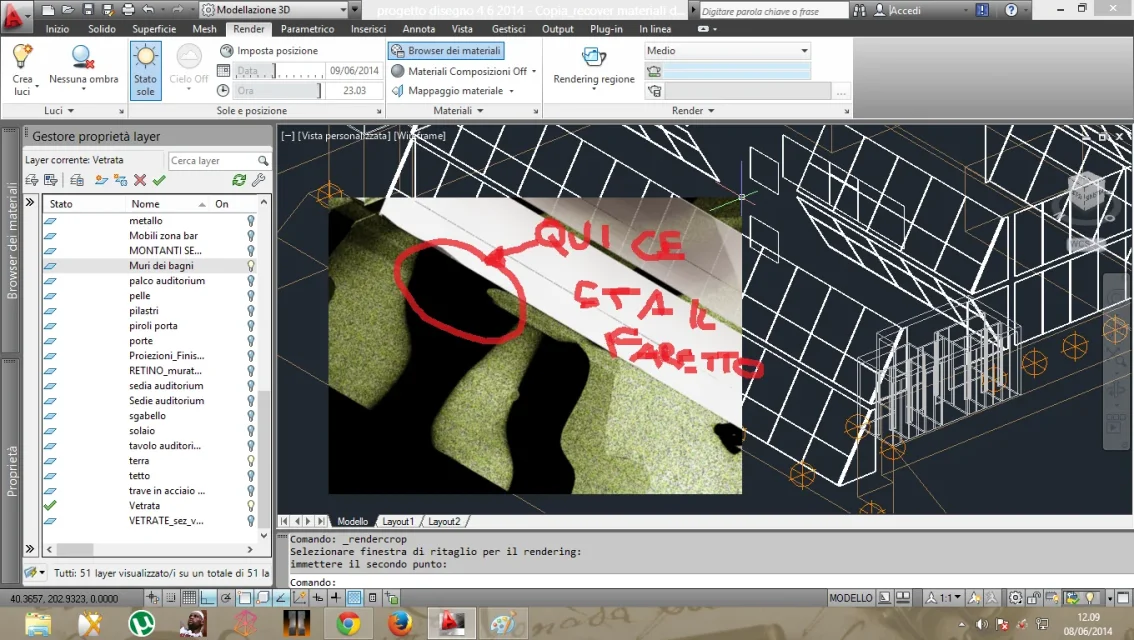Click the refresh layers green arrows icon
The image size is (1134, 640).
click(x=238, y=180)
